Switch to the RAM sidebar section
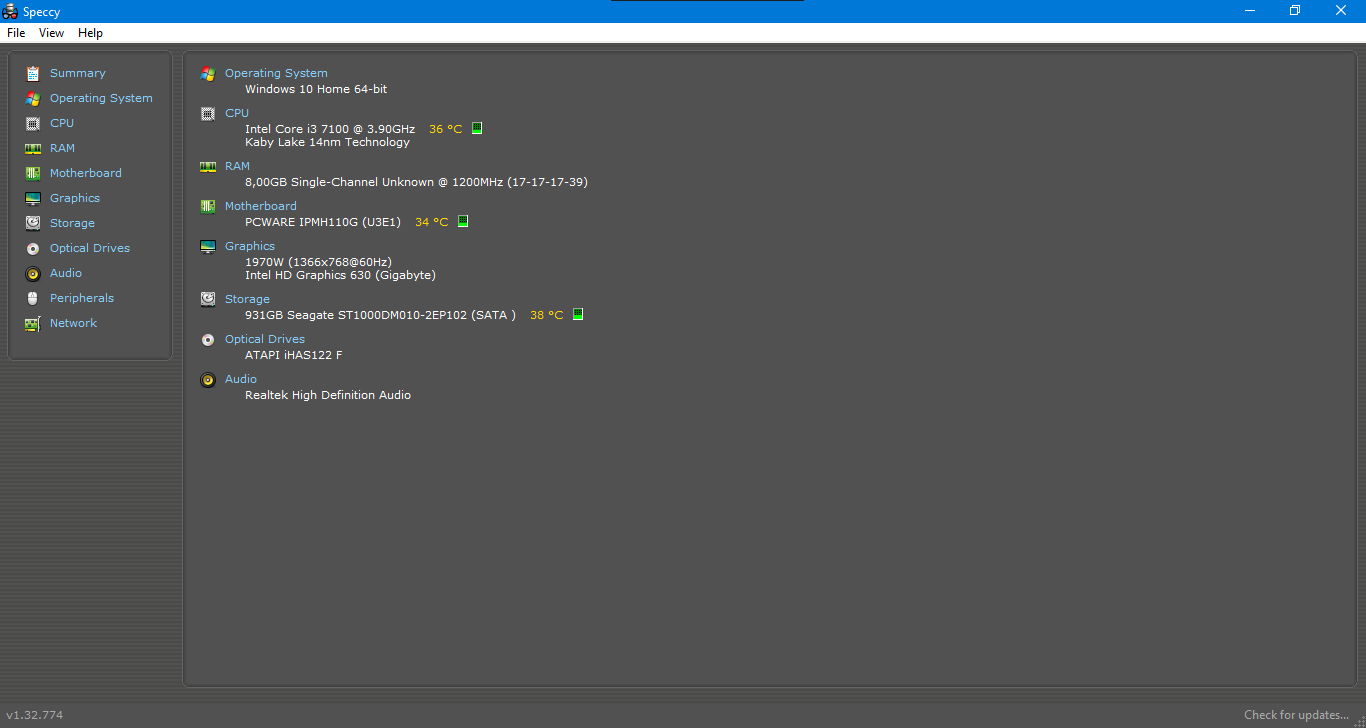The height and width of the screenshot is (728, 1366). [x=62, y=148]
